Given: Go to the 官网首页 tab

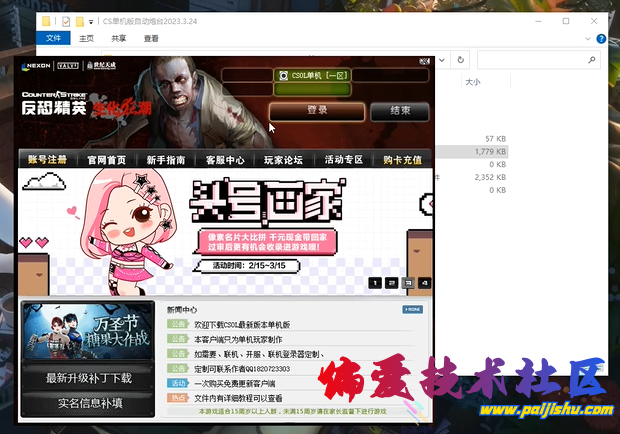Looking at the screenshot, I should pyautogui.click(x=107, y=160).
